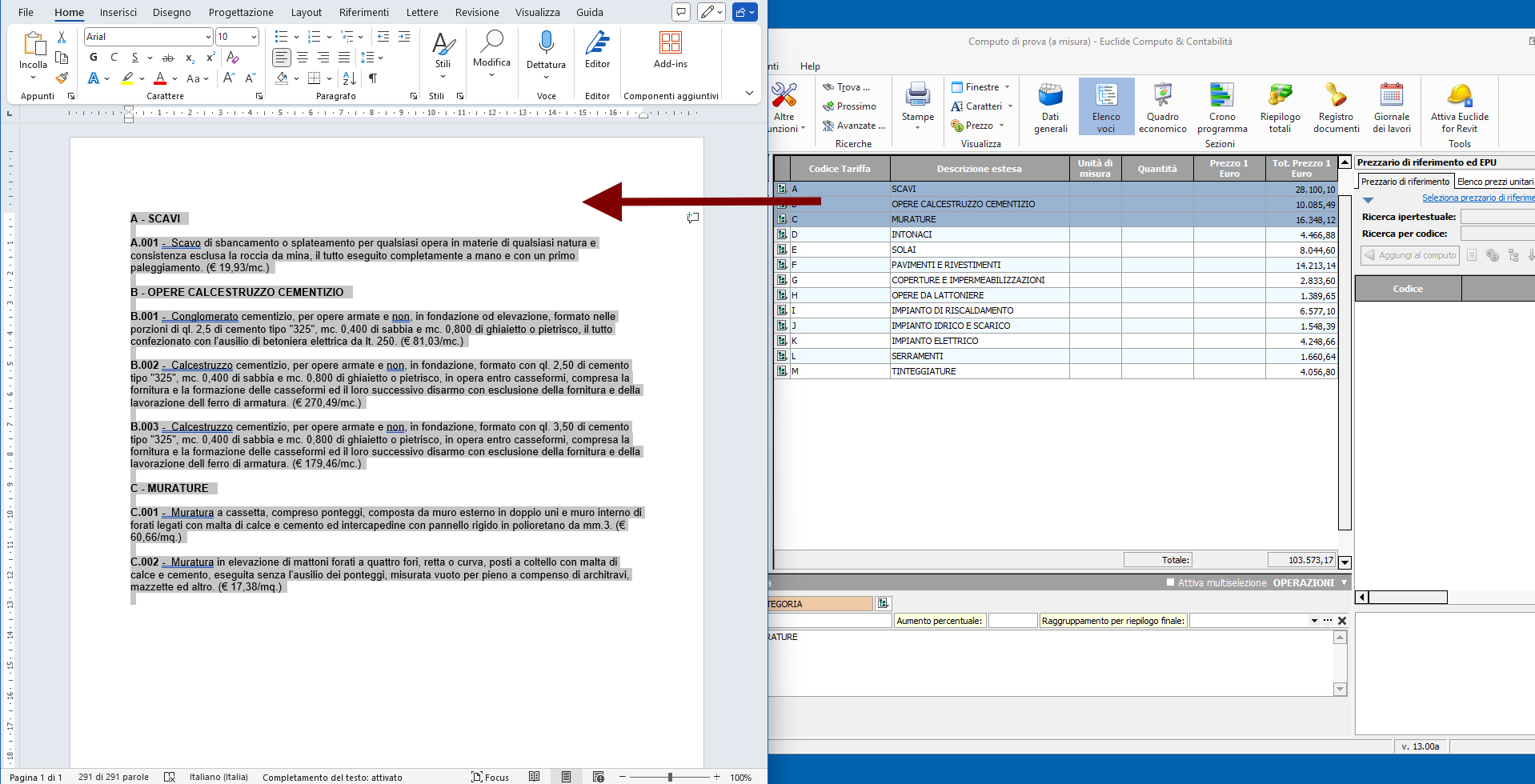The height and width of the screenshot is (784, 1535).
Task: Open the Inserisci ribbon tab
Action: [x=118, y=13]
